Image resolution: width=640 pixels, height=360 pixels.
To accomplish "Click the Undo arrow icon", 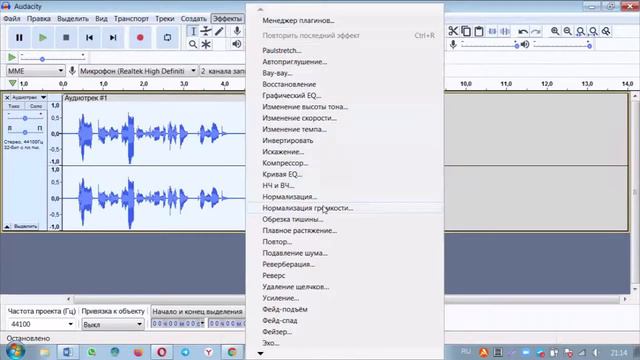I will point(523,31).
